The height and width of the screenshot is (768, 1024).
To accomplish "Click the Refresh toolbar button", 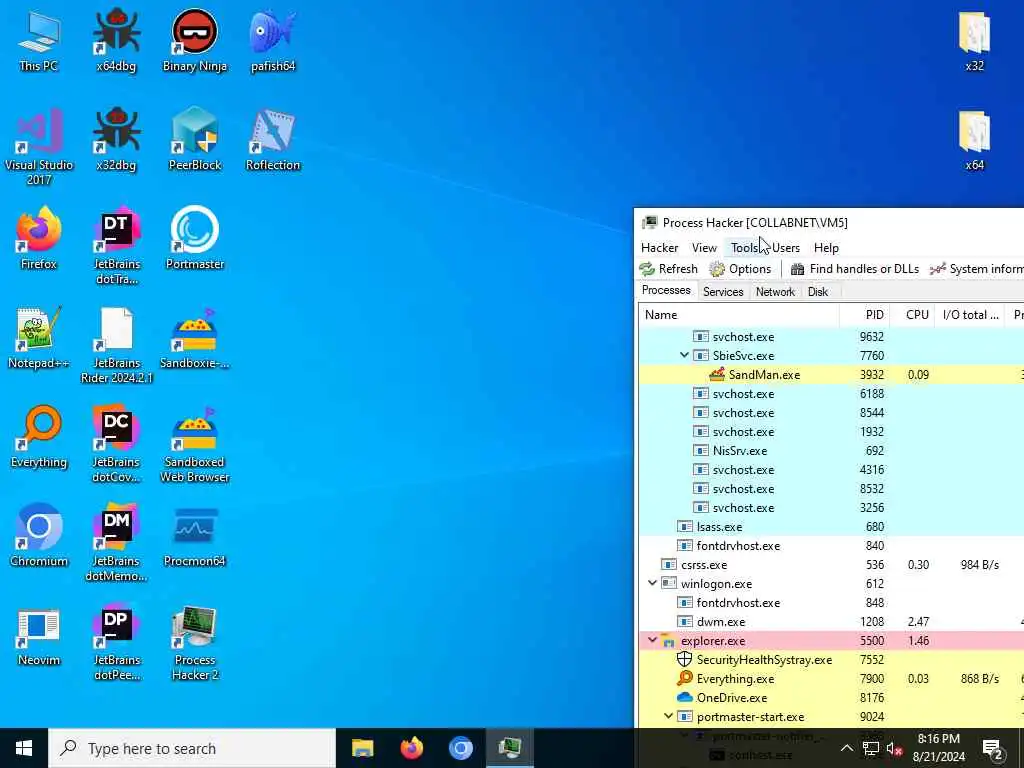I will 669,269.
